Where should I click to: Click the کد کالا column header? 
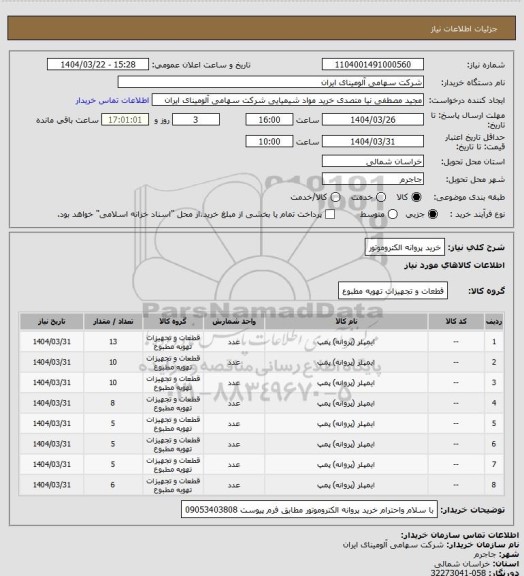pos(456,321)
